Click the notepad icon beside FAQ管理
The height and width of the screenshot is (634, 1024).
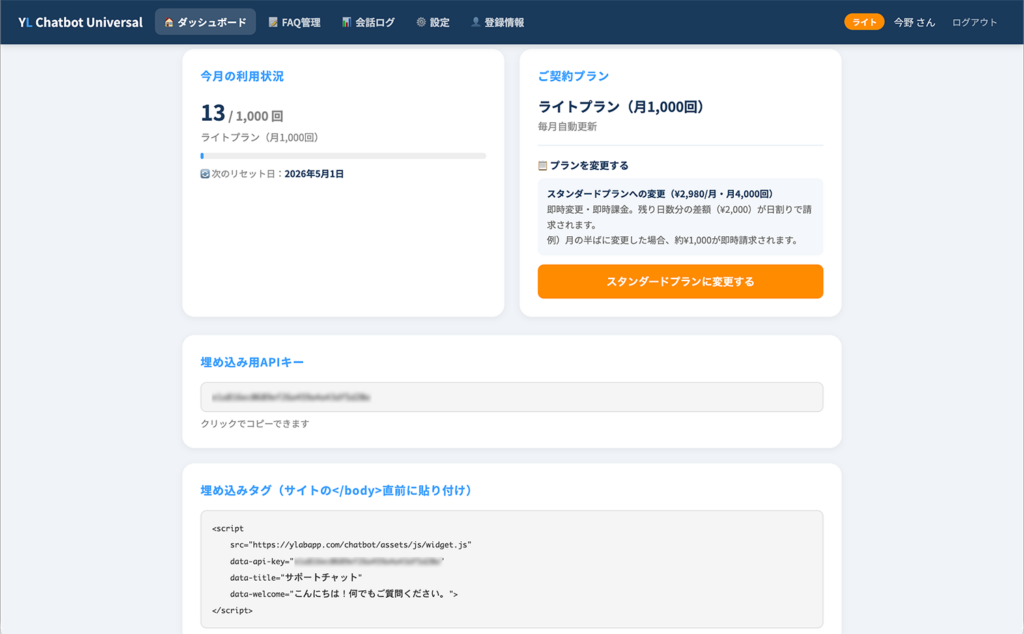click(x=273, y=22)
